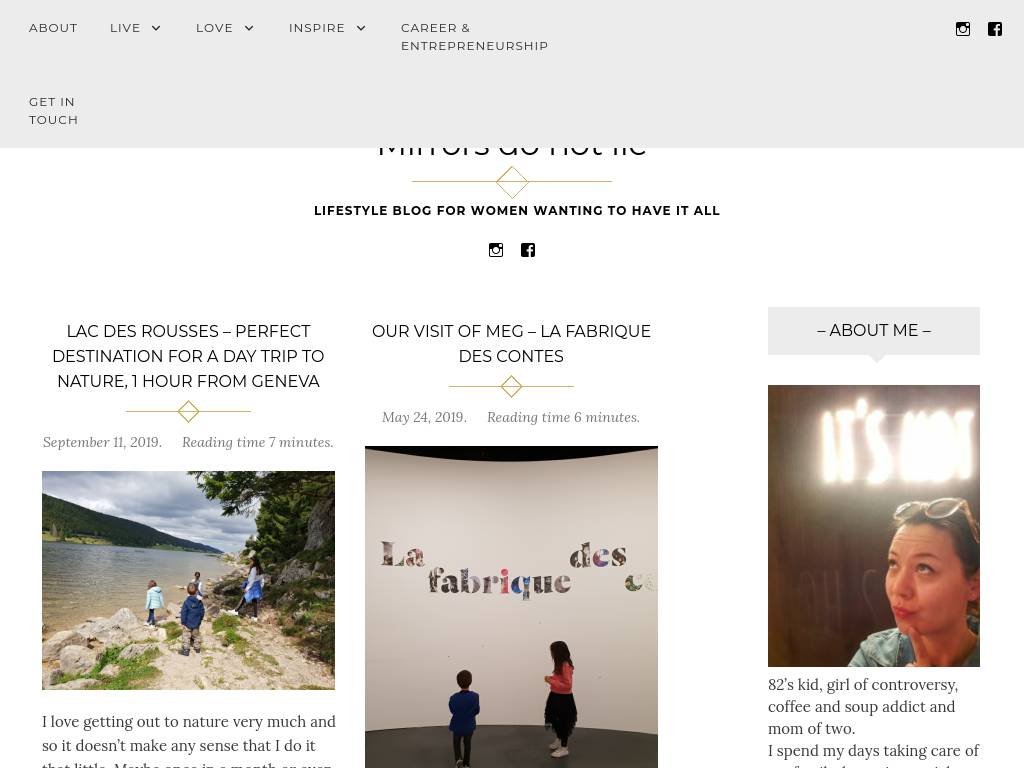Click Instagram icon below the blog tagline
This screenshot has height=768, width=1024.
coord(496,250)
